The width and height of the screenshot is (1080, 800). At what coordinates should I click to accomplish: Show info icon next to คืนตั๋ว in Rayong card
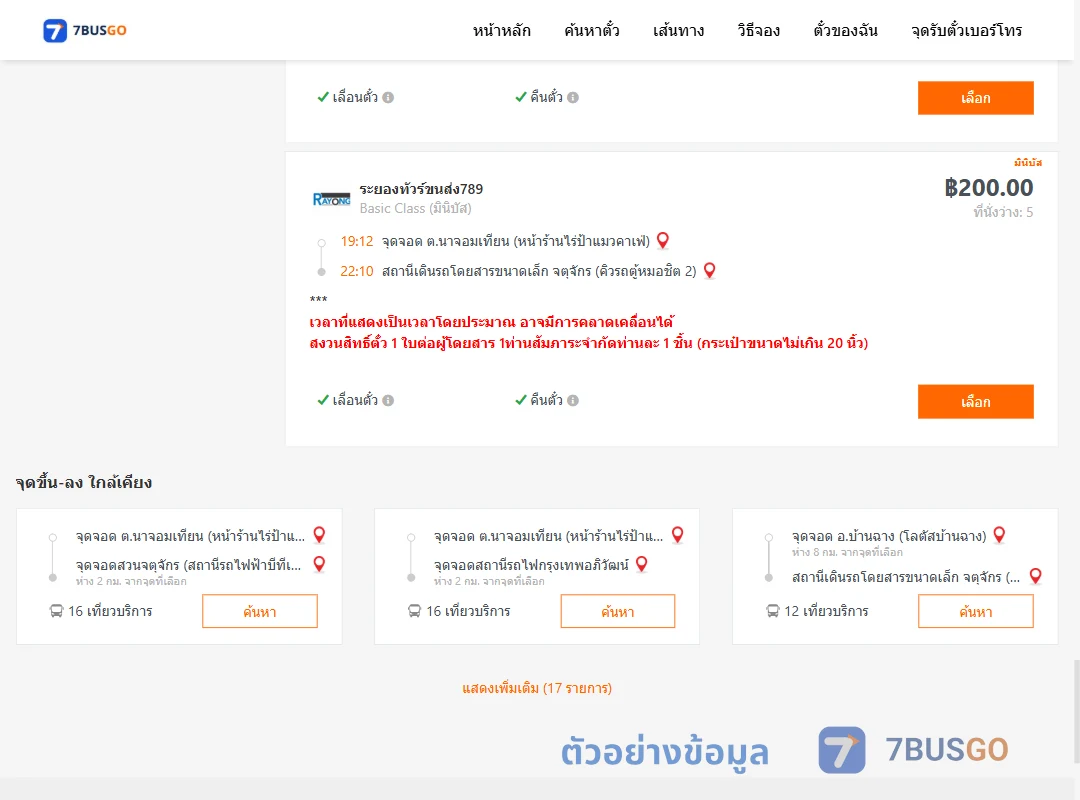click(x=573, y=400)
